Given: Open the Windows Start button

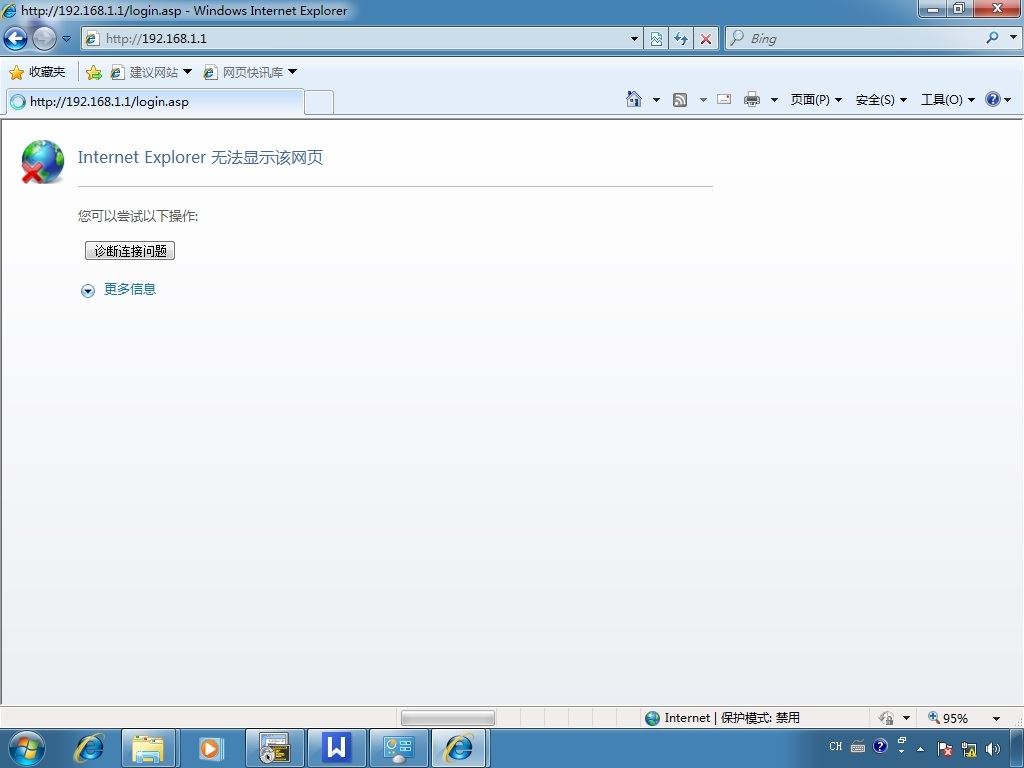Looking at the screenshot, I should (x=27, y=748).
